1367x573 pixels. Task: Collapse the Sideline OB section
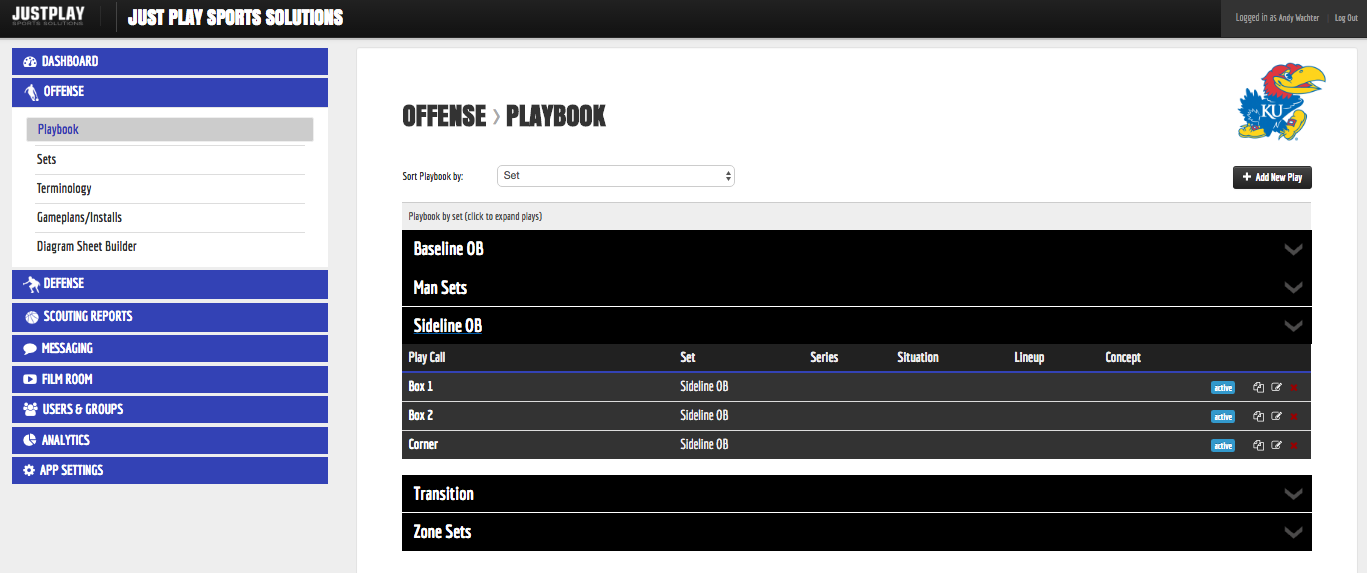tap(855, 326)
